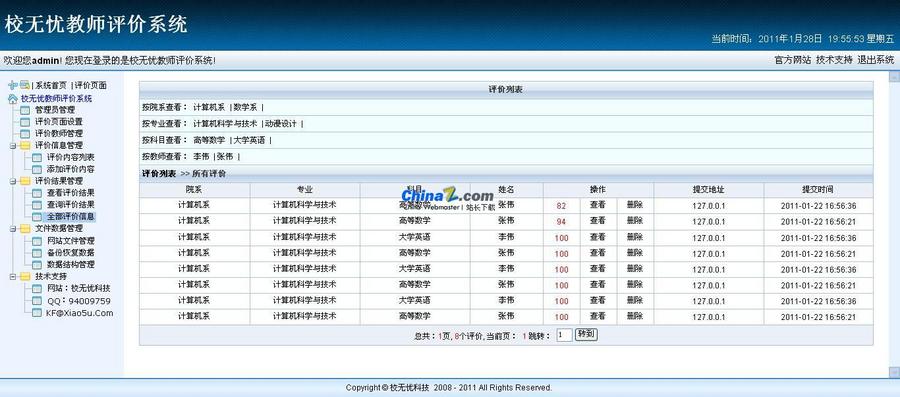Image resolution: width=900 pixels, height=397 pixels.
Task: Click the home icon next to 校无忧教师评价系统
Action: tap(13, 99)
